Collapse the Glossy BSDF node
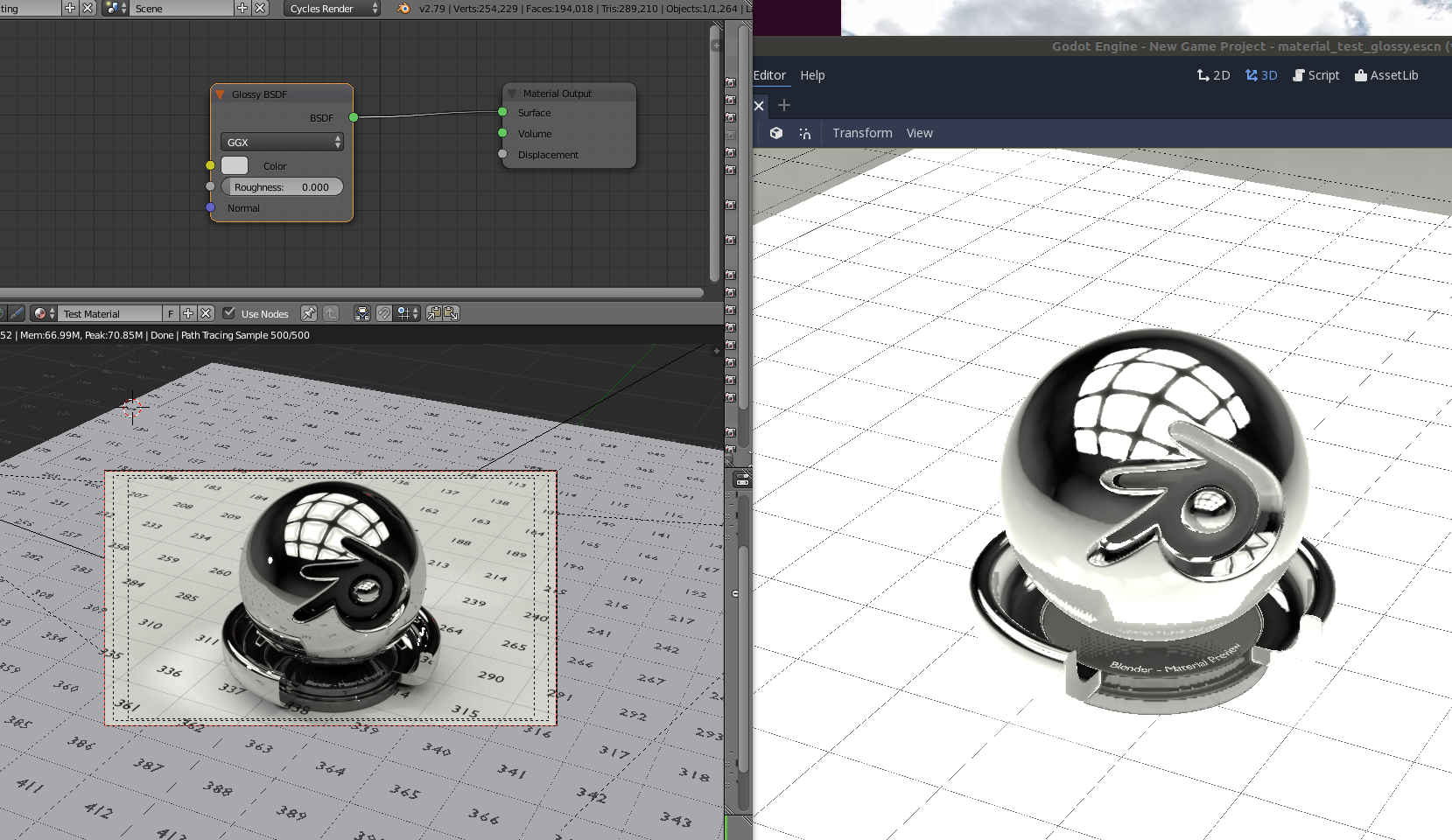The height and width of the screenshot is (840, 1452). pos(221,94)
